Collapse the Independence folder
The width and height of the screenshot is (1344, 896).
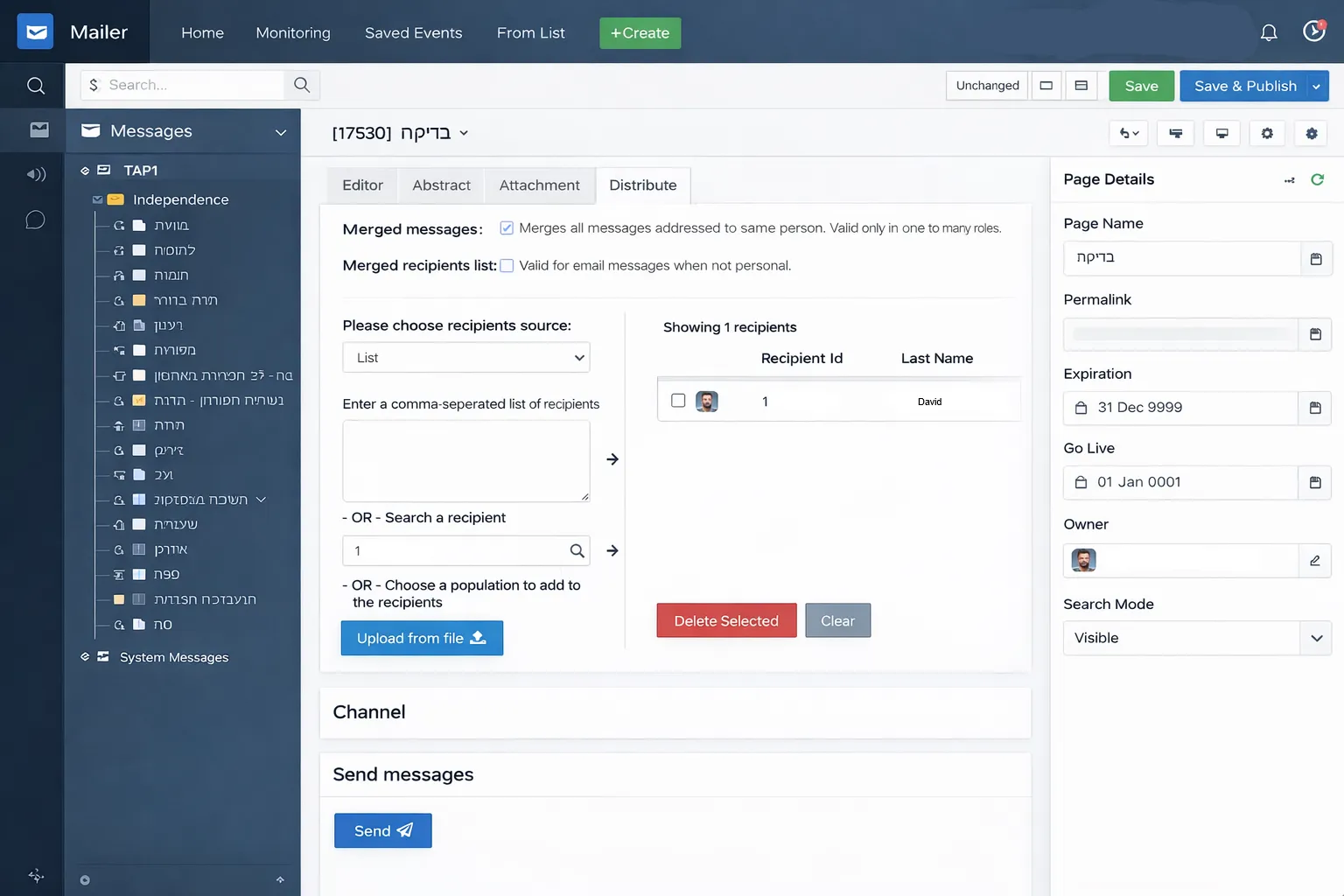pyautogui.click(x=97, y=199)
